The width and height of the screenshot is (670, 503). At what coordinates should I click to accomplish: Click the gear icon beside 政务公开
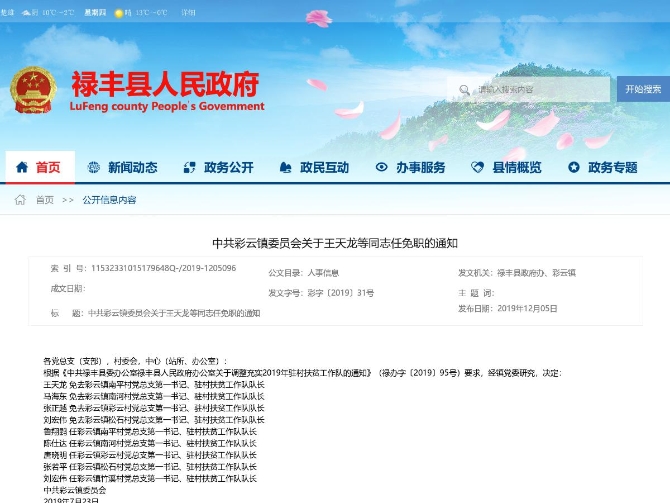pos(187,167)
